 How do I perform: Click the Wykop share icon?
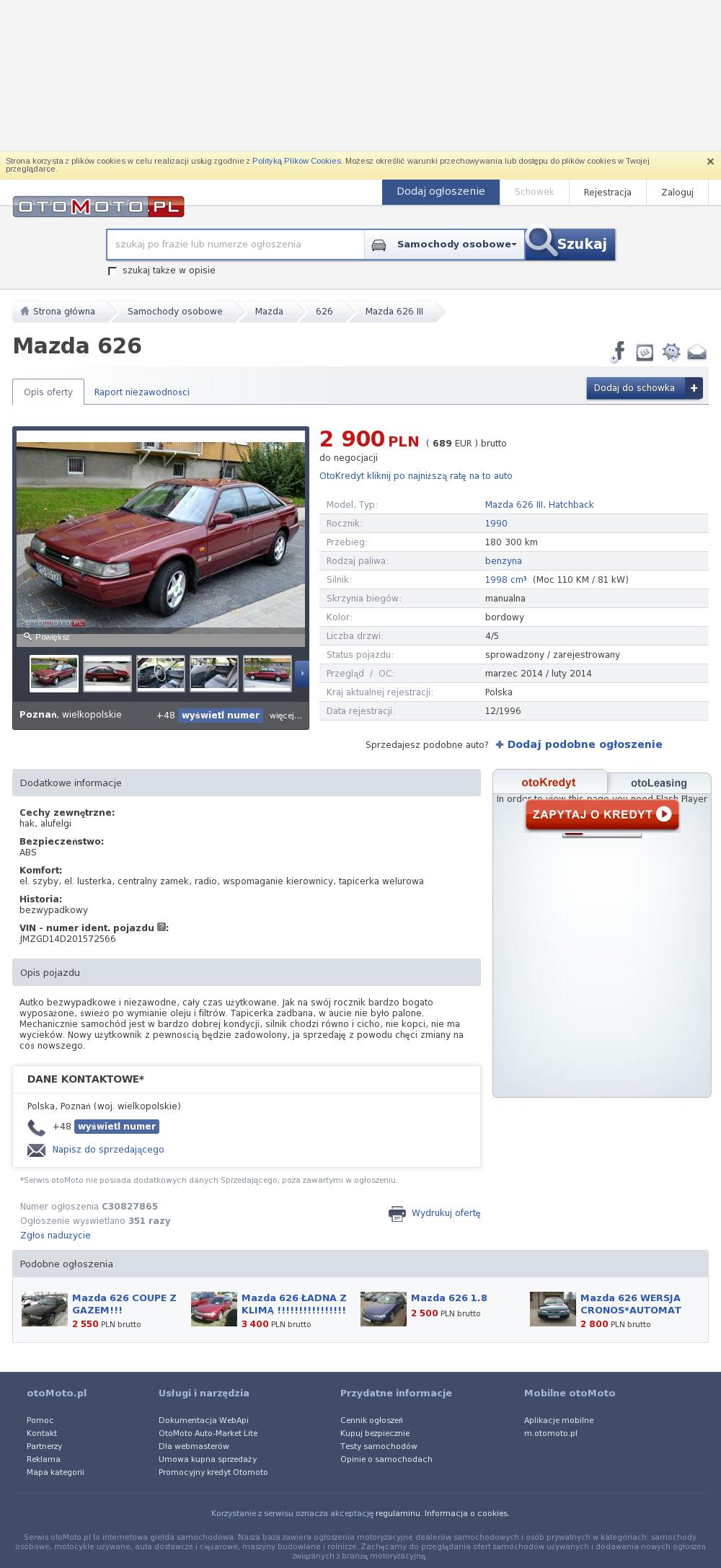pyautogui.click(x=645, y=352)
